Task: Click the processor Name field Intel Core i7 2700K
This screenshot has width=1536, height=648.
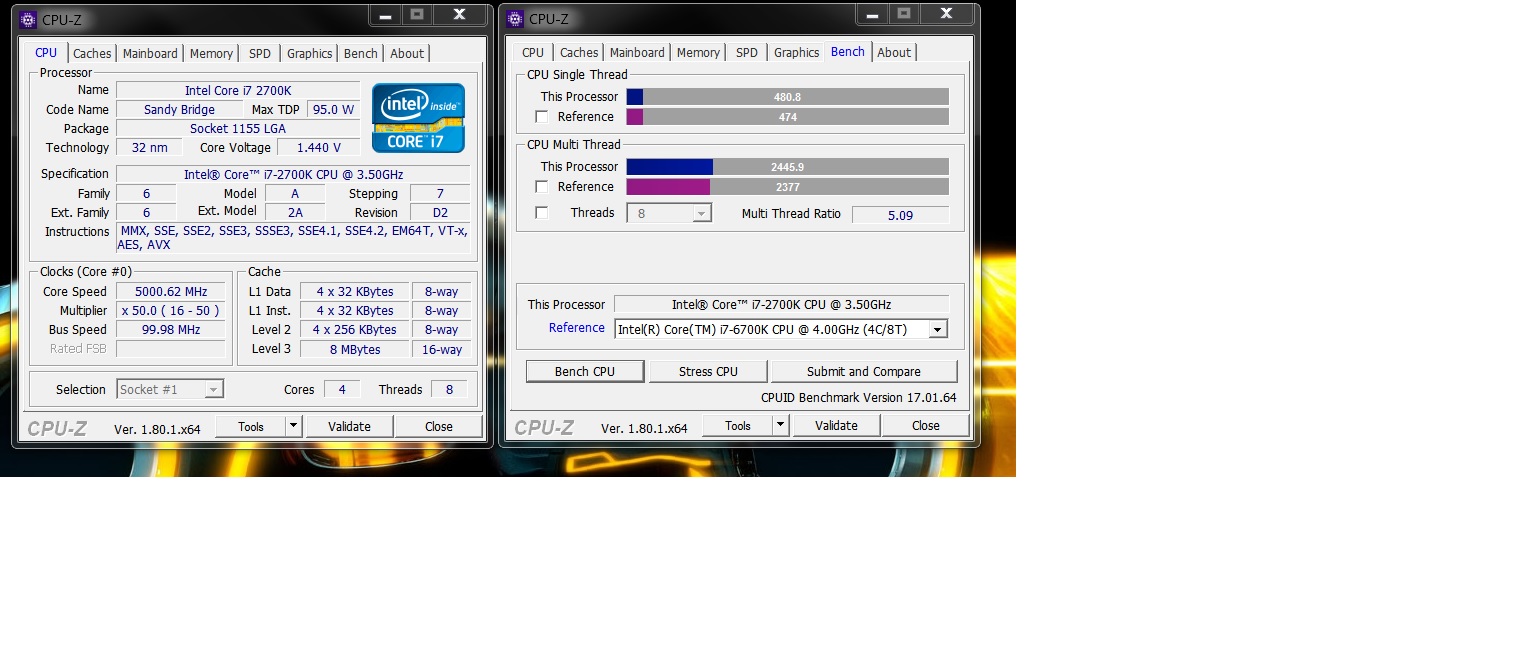Action: pos(238,90)
